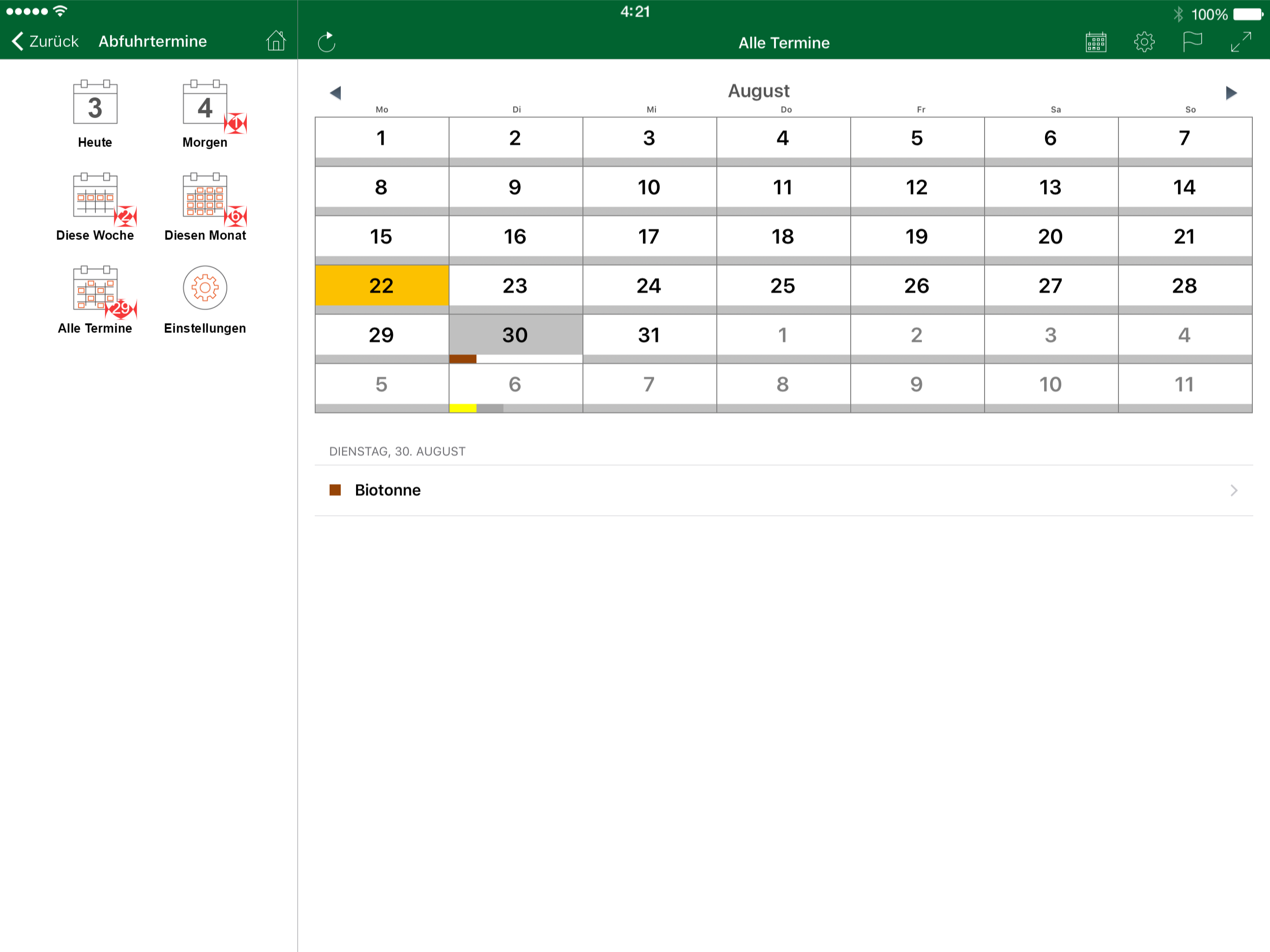Tap the Bluetooth icon in status bar

[1178, 14]
